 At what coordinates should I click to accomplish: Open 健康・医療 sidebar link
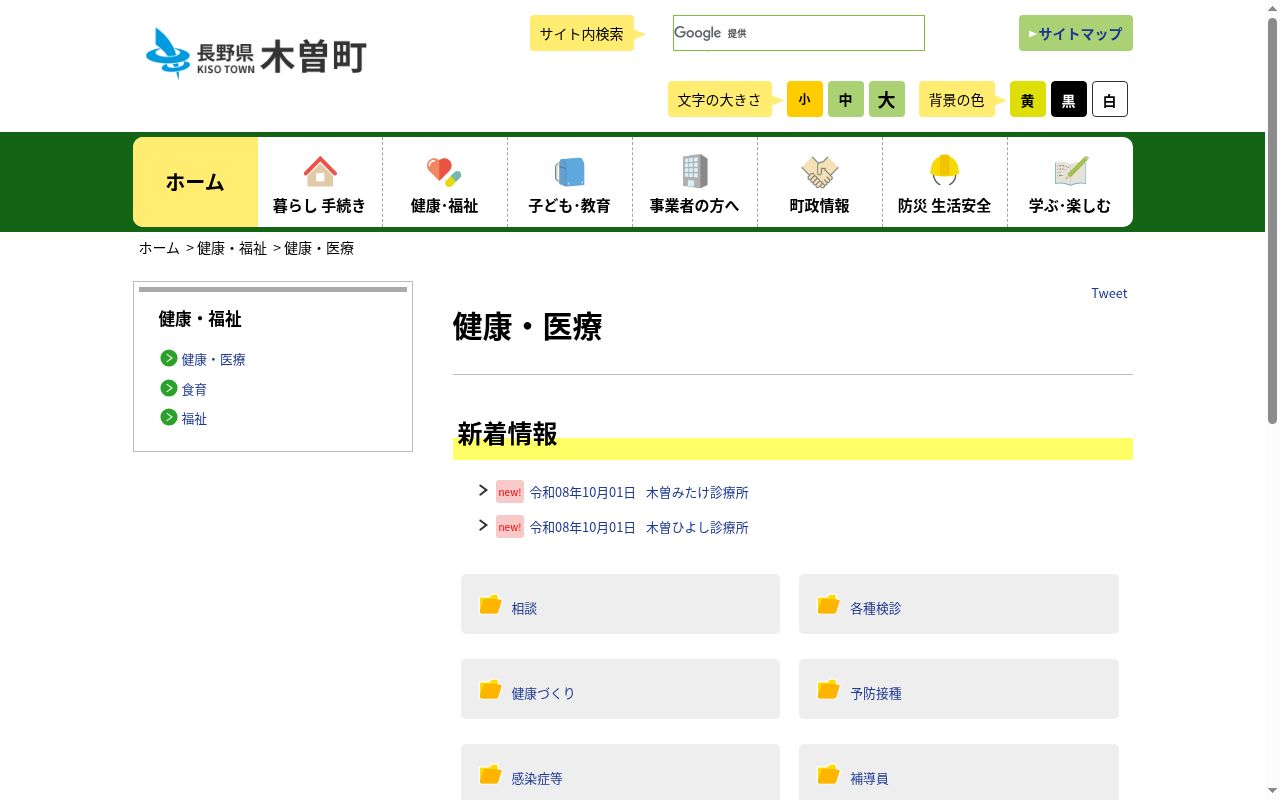click(x=213, y=359)
